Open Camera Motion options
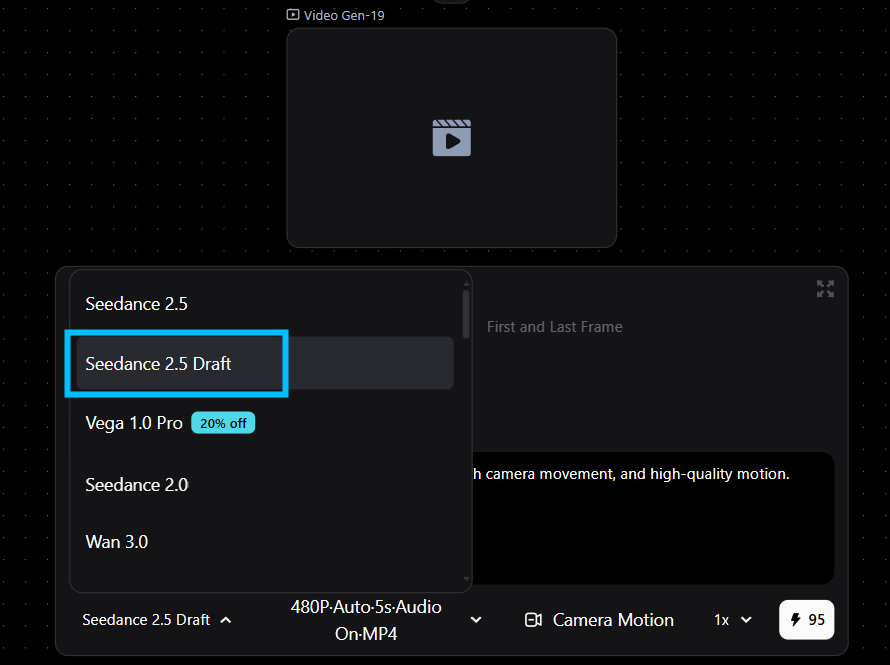 coord(599,620)
